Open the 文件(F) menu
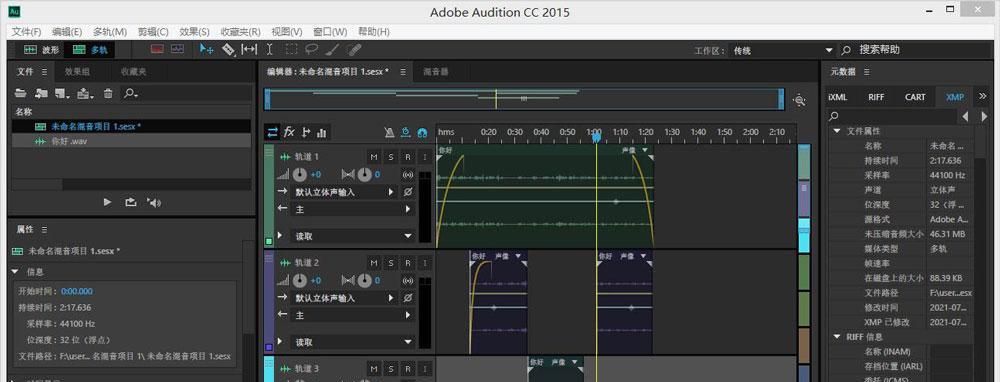Screen dimensions: 1000x382 [26, 31]
